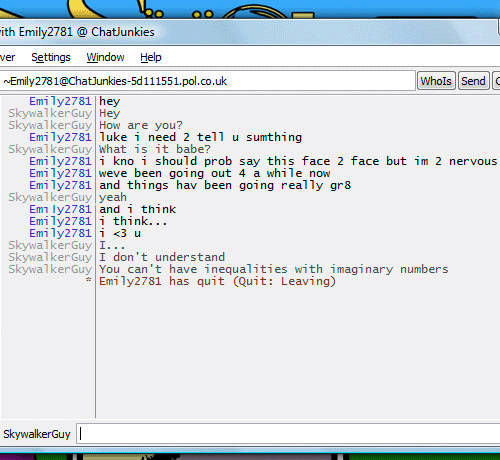
Task: Click the WhoIs button
Action: [x=436, y=81]
